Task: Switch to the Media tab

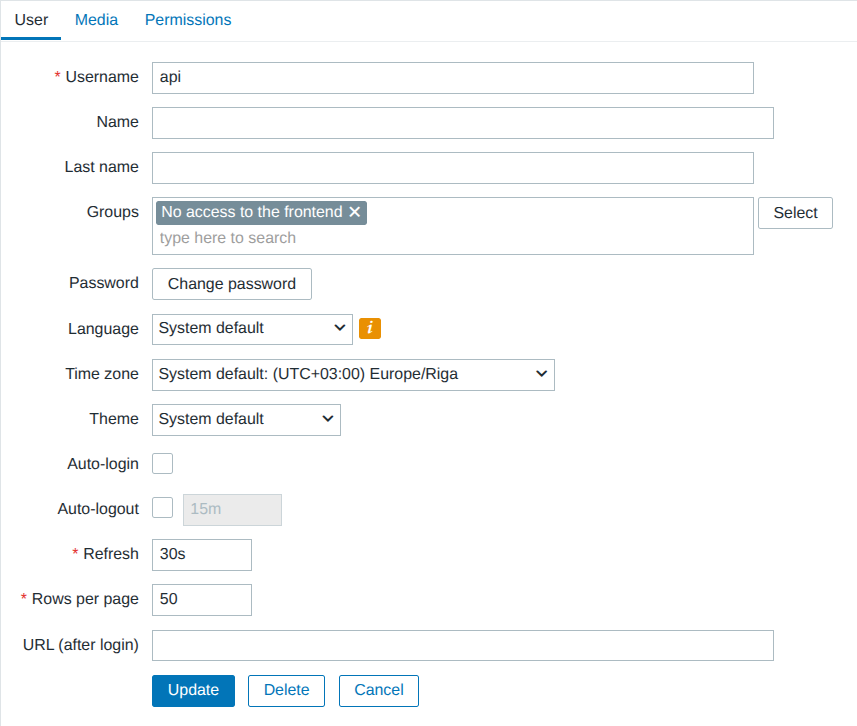Action: 96,19
